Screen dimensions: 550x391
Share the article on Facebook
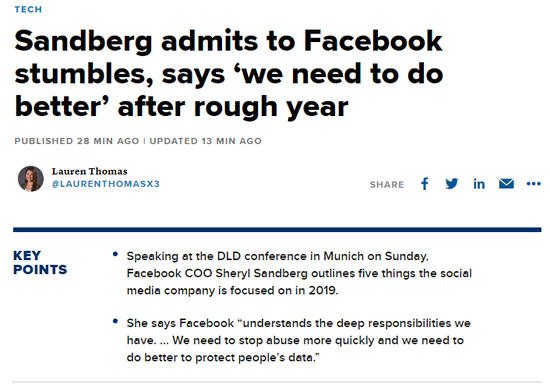(x=425, y=184)
